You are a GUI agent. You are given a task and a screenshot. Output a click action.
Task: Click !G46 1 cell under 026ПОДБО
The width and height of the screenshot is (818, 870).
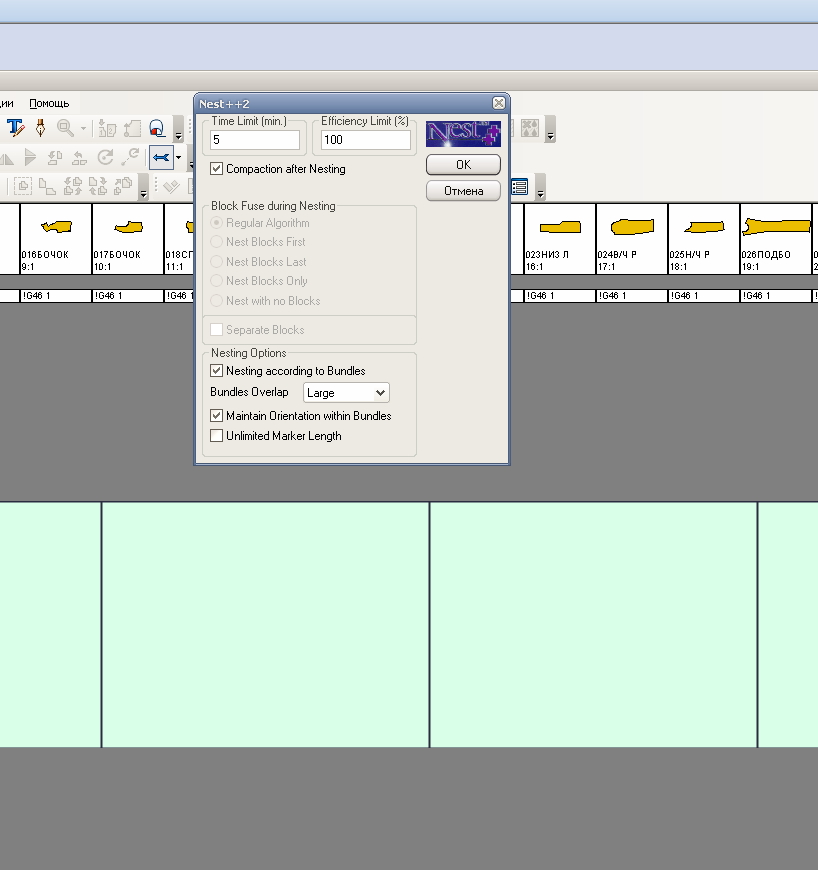(776, 296)
